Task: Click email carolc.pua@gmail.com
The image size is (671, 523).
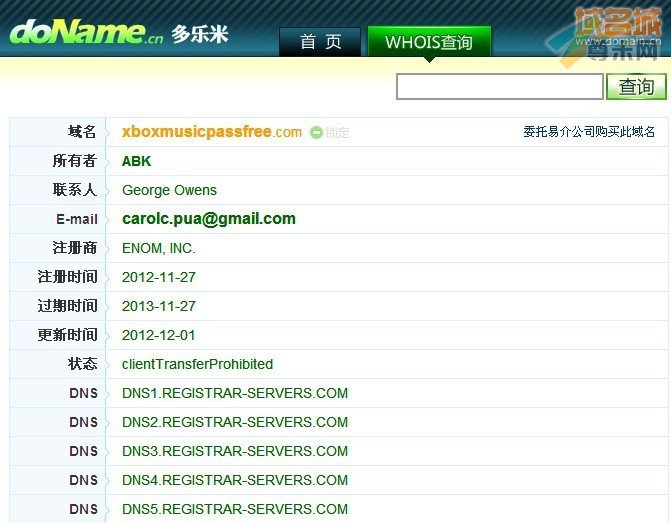Action: [x=209, y=219]
